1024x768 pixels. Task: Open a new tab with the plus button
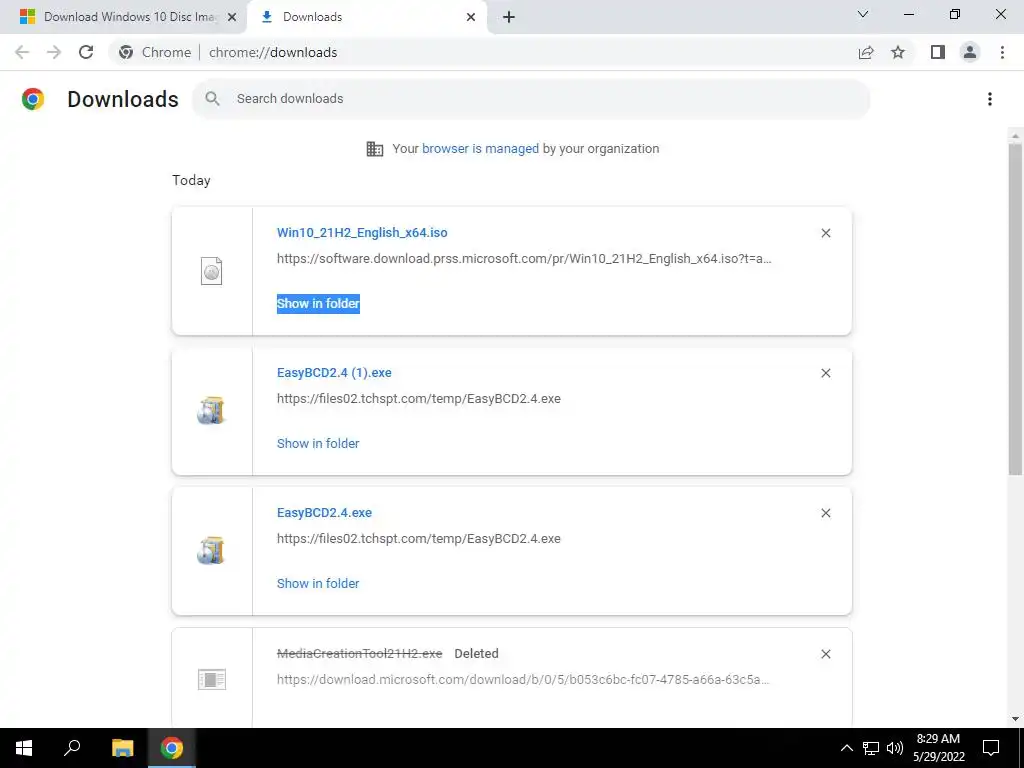[509, 17]
